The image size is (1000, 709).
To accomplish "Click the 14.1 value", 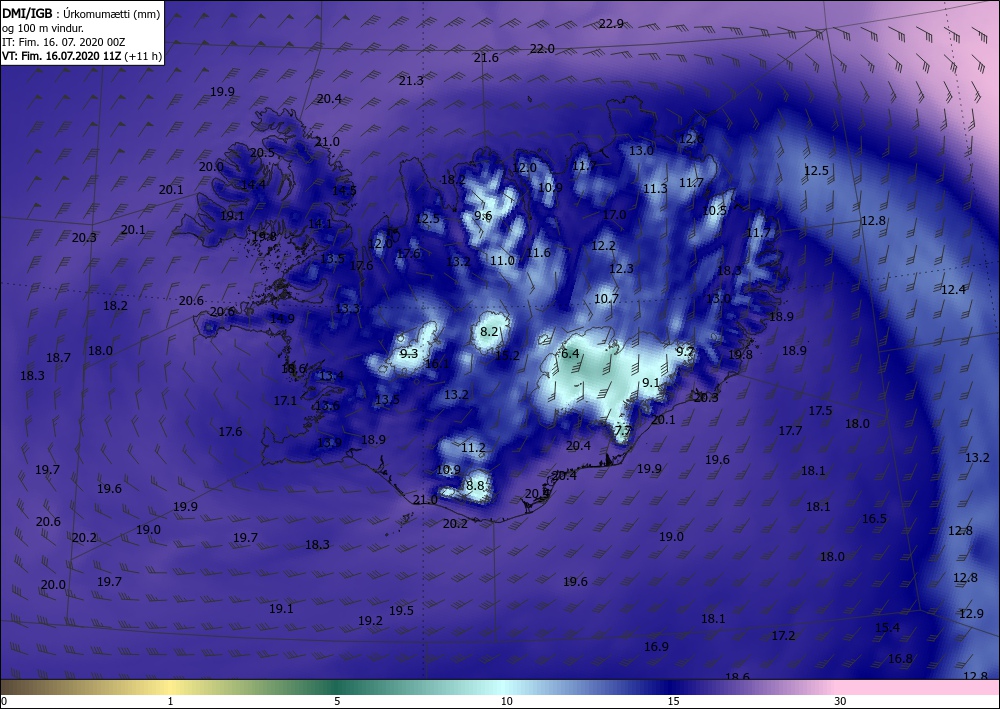I will (x=320, y=223).
